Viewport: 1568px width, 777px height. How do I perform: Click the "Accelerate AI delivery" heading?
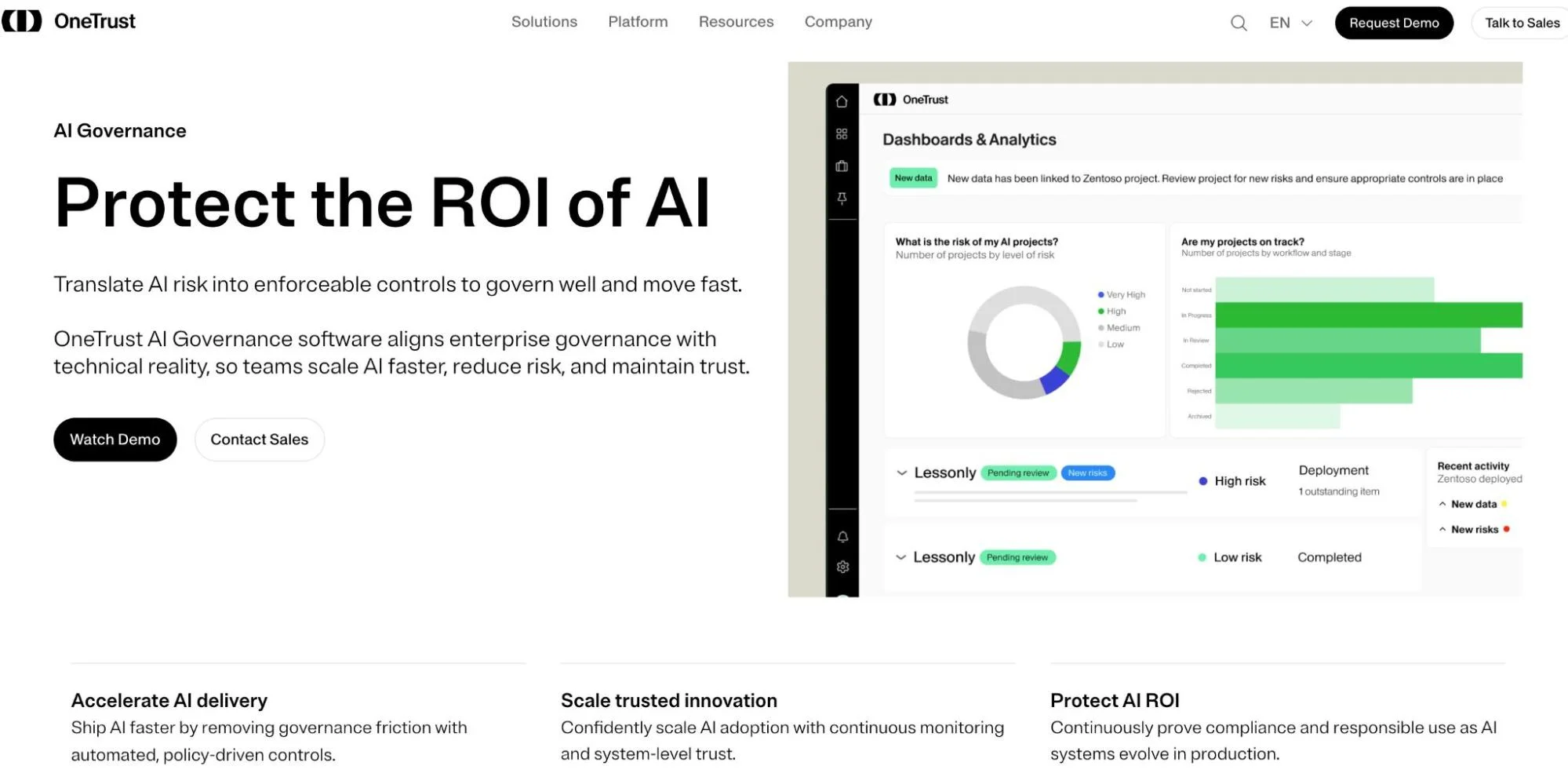coord(169,700)
